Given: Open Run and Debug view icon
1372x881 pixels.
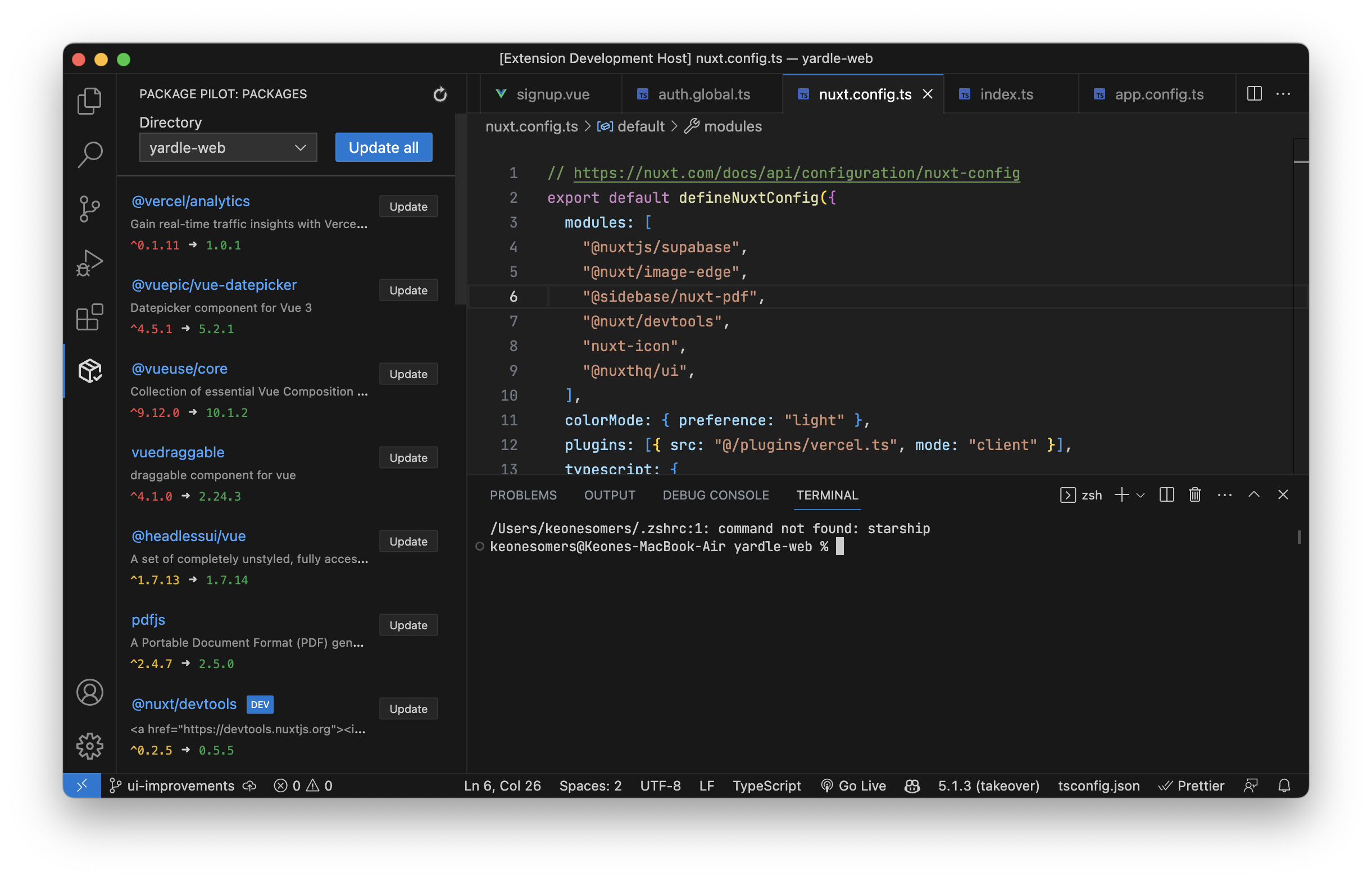Looking at the screenshot, I should 89,262.
